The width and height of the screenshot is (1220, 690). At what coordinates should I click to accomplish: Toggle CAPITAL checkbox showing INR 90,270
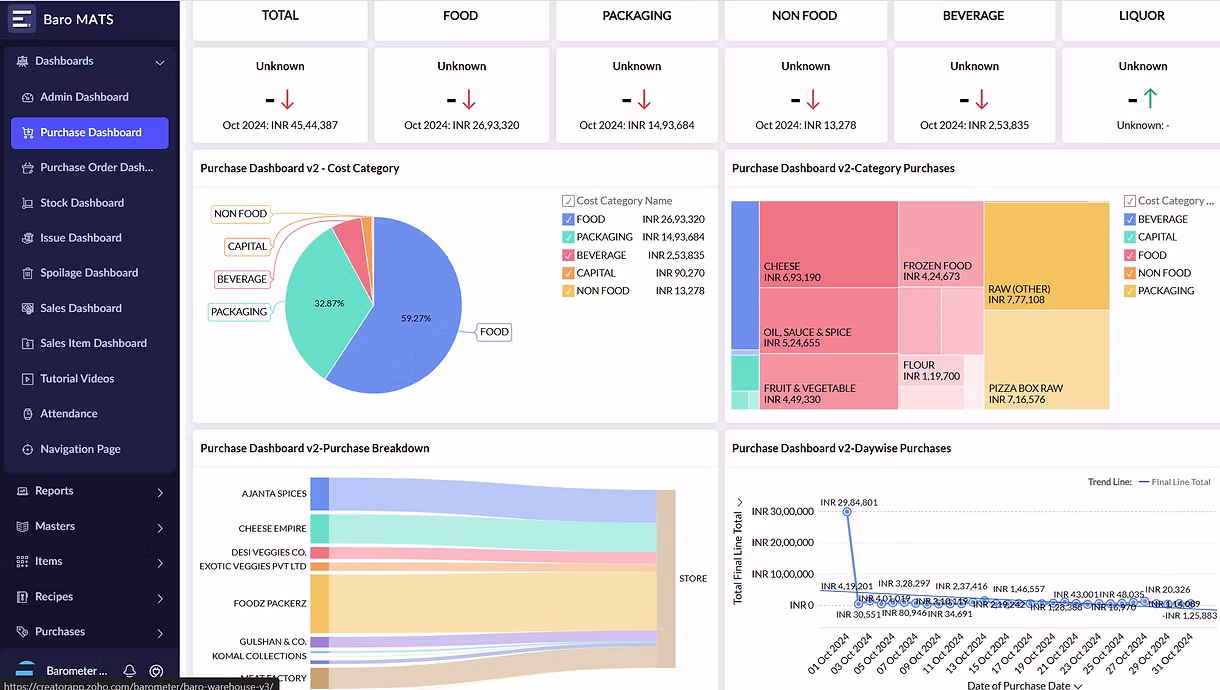click(x=568, y=273)
